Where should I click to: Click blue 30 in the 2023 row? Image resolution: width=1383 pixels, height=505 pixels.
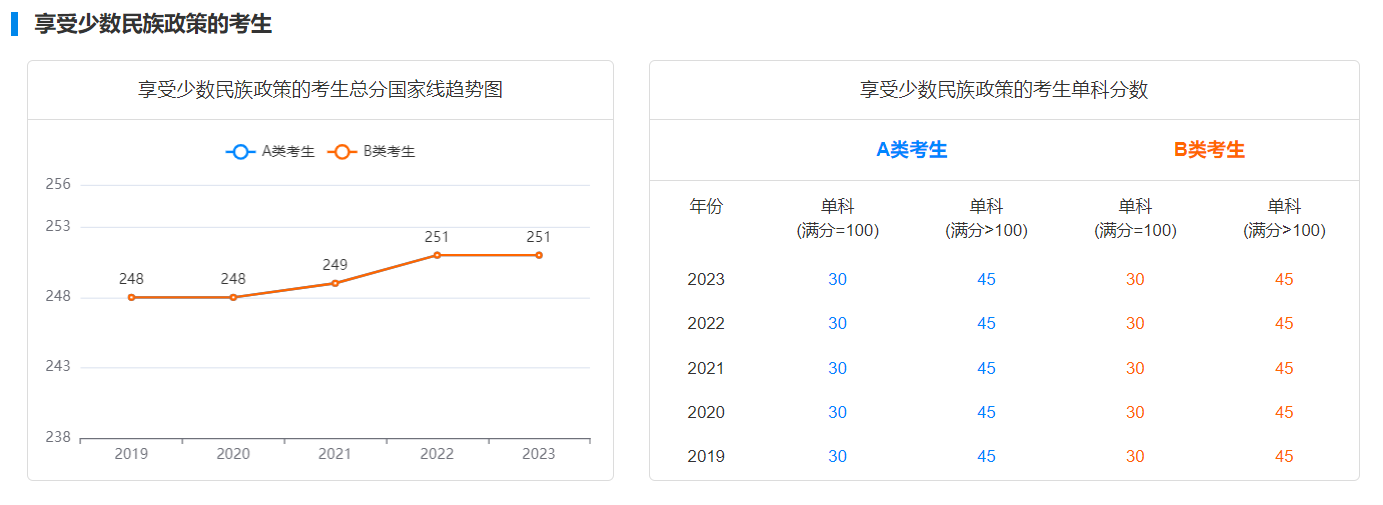[838, 280]
